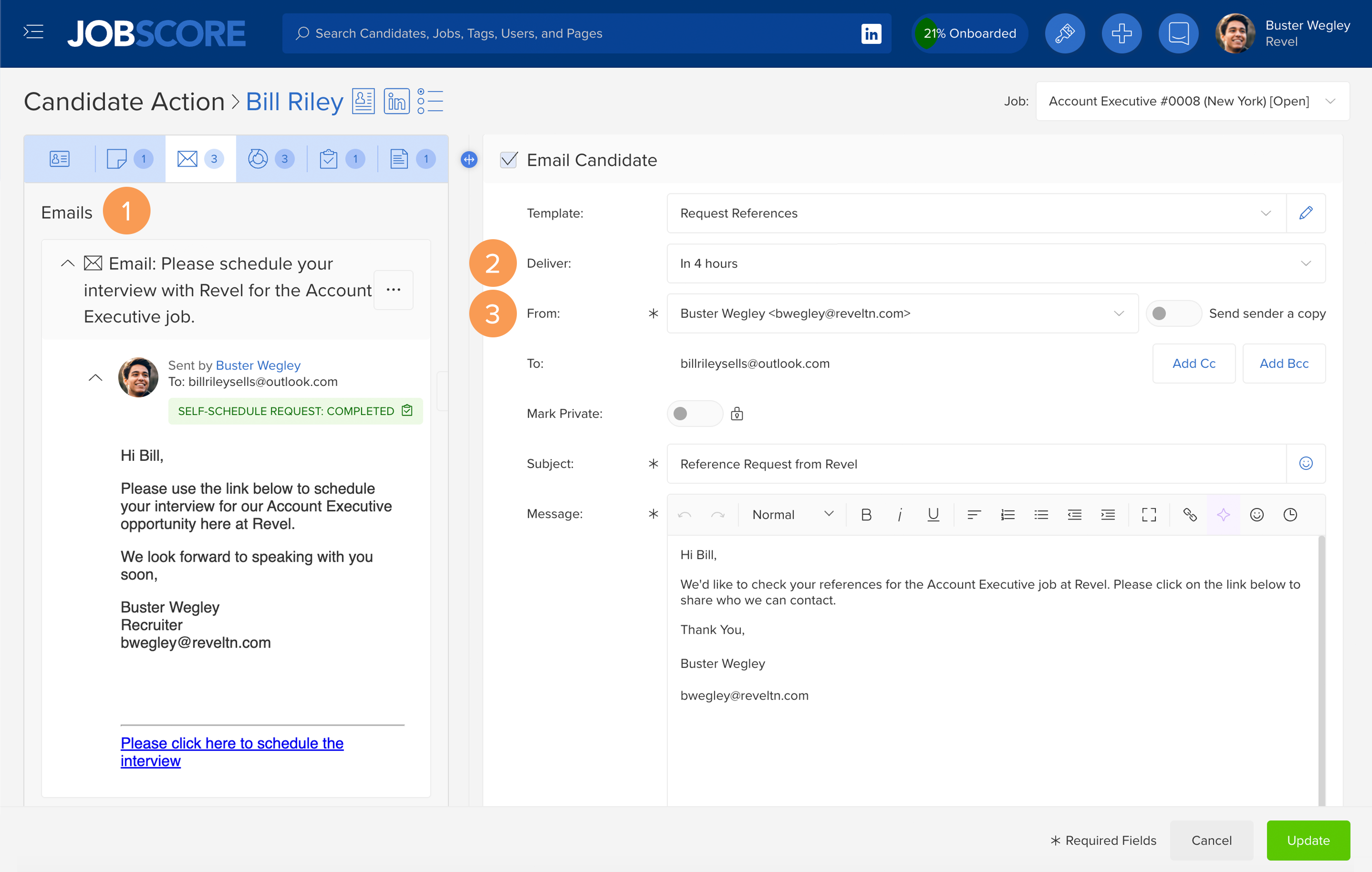Toggle italic formatting
The width and height of the screenshot is (1372, 872).
[x=900, y=515]
